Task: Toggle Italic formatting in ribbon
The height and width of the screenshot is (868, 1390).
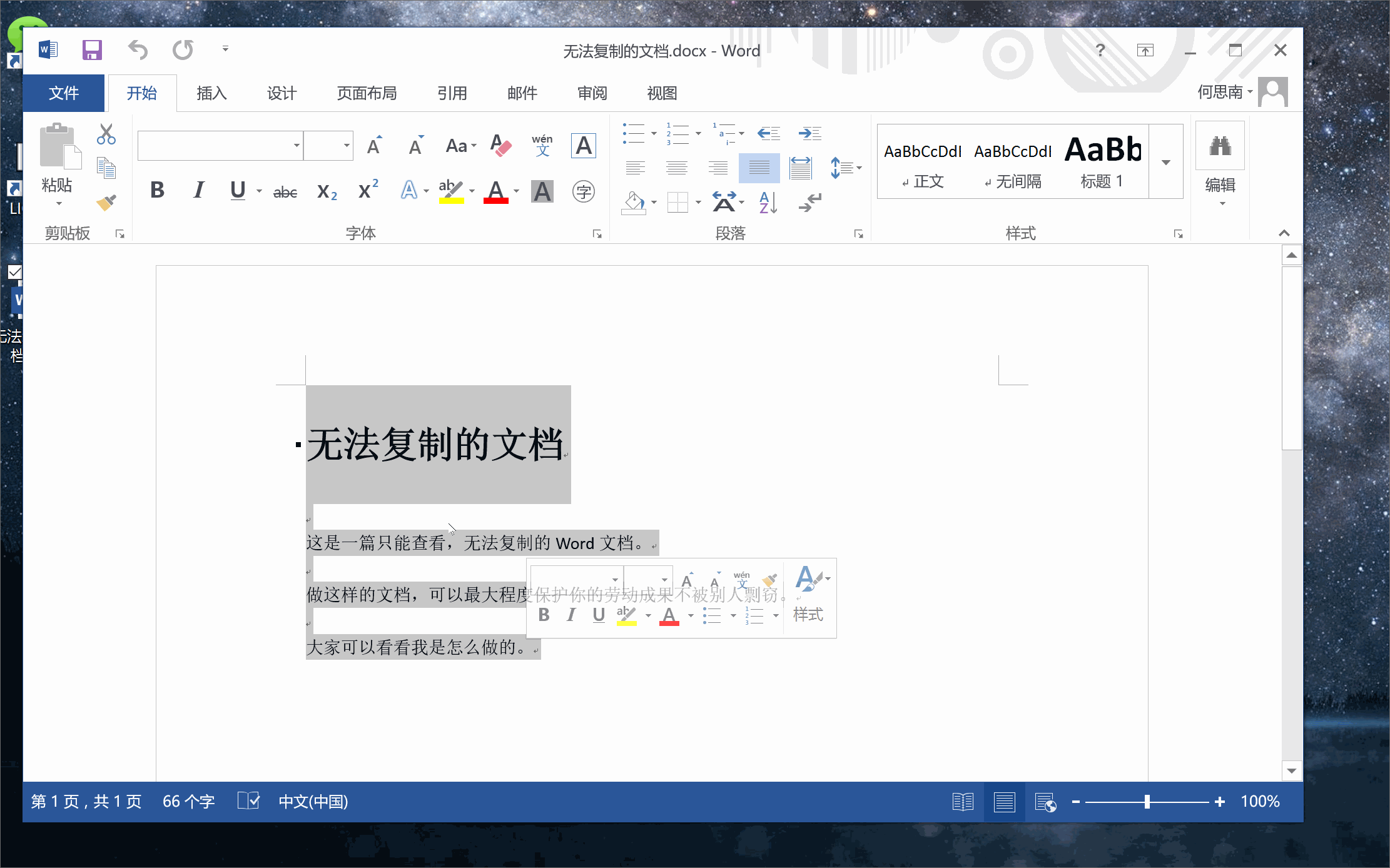Action: [199, 190]
